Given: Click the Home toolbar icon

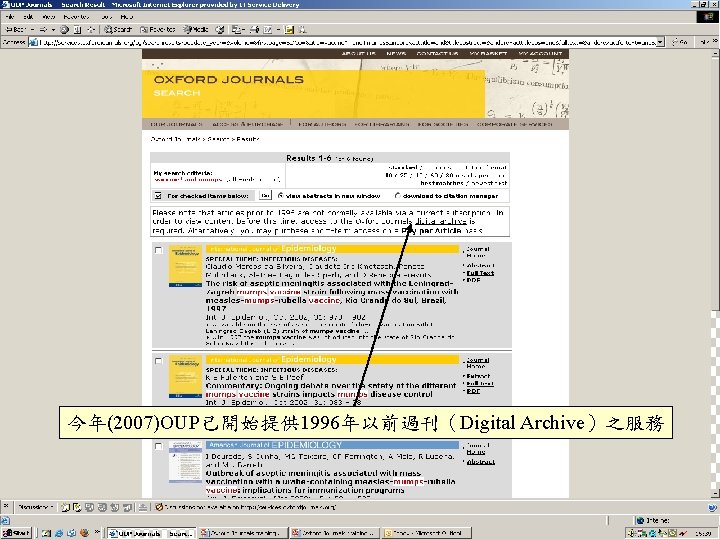Looking at the screenshot, I should (90, 29).
